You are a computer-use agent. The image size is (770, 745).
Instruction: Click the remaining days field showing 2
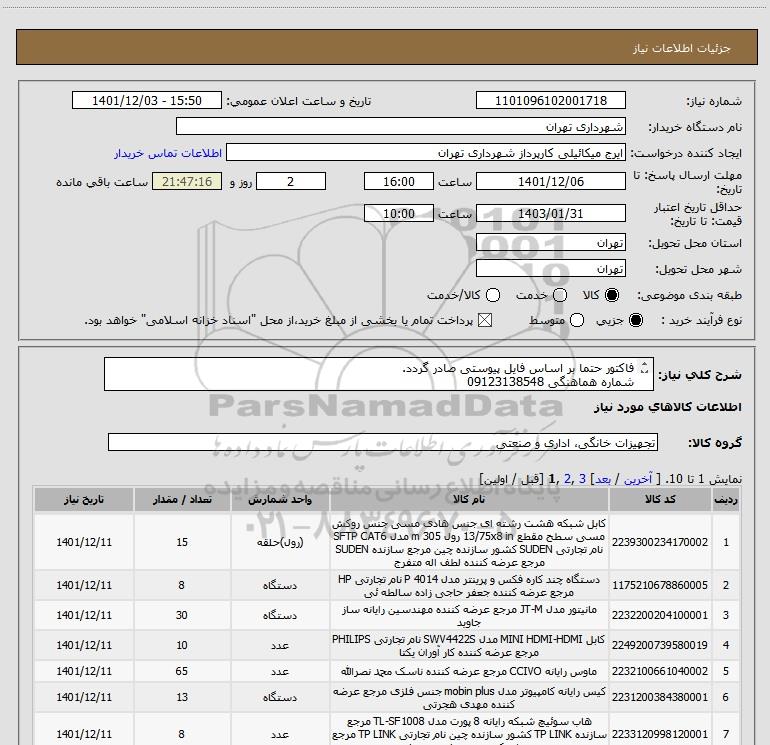click(291, 181)
